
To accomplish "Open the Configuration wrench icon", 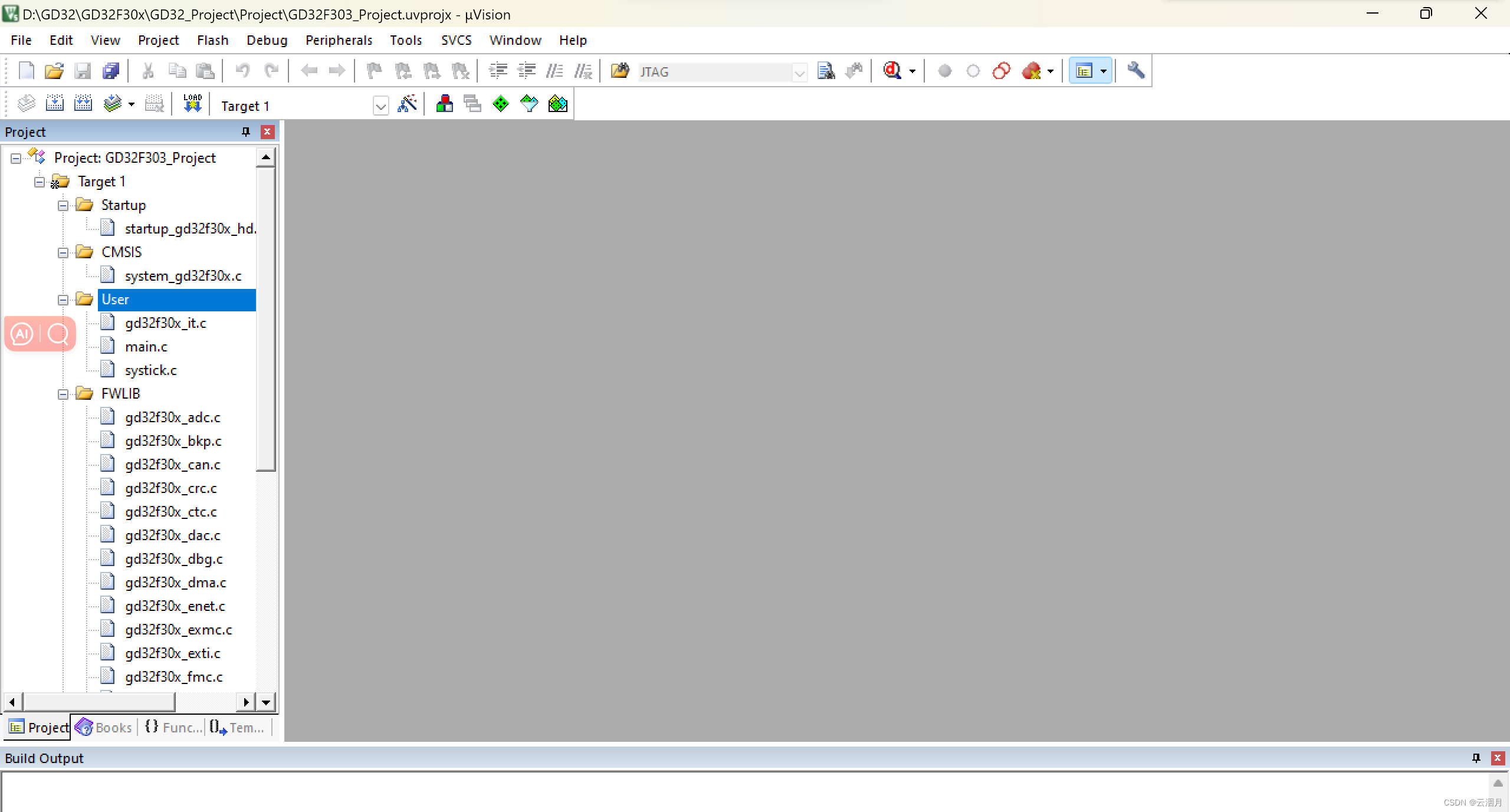I will tap(1135, 71).
